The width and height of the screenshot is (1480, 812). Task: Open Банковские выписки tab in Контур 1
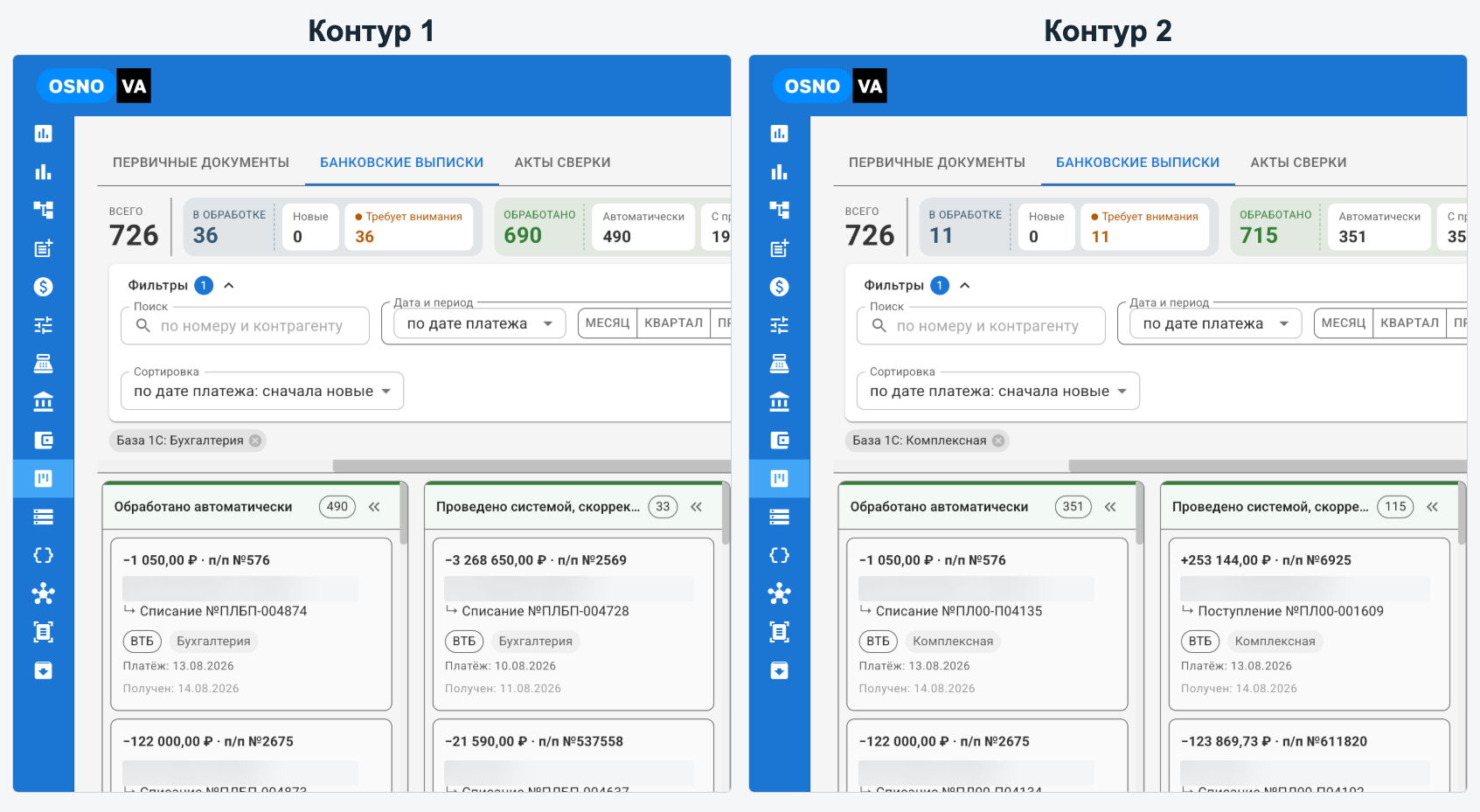click(401, 163)
